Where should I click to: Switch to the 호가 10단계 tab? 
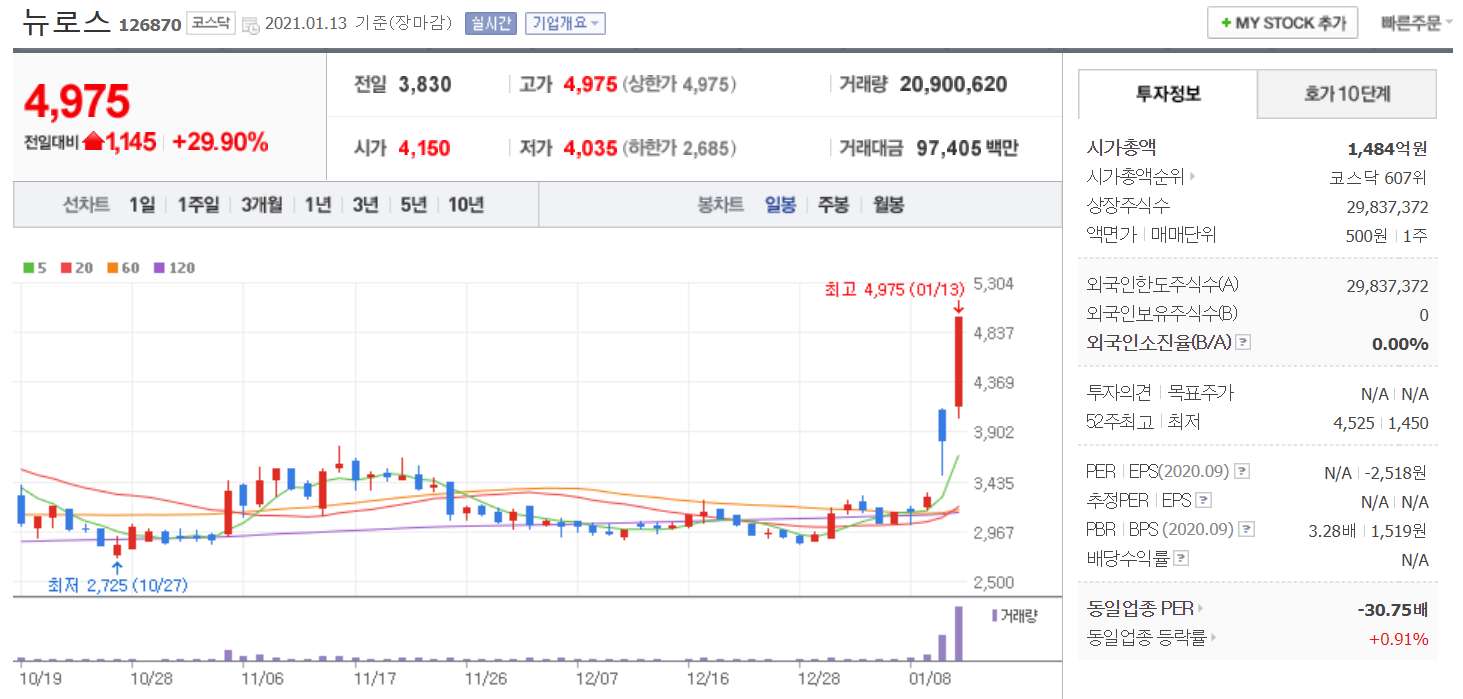pyautogui.click(x=1346, y=95)
